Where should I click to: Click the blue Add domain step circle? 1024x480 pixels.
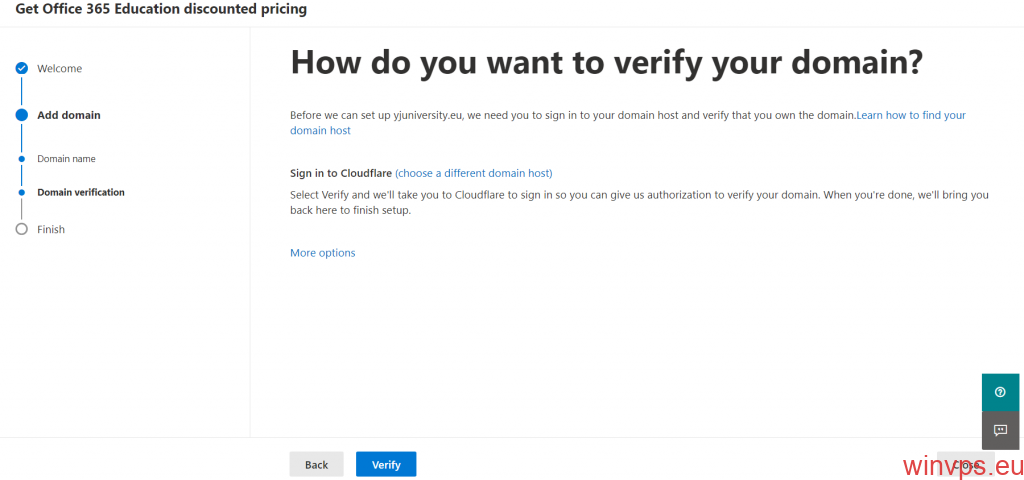point(21,115)
